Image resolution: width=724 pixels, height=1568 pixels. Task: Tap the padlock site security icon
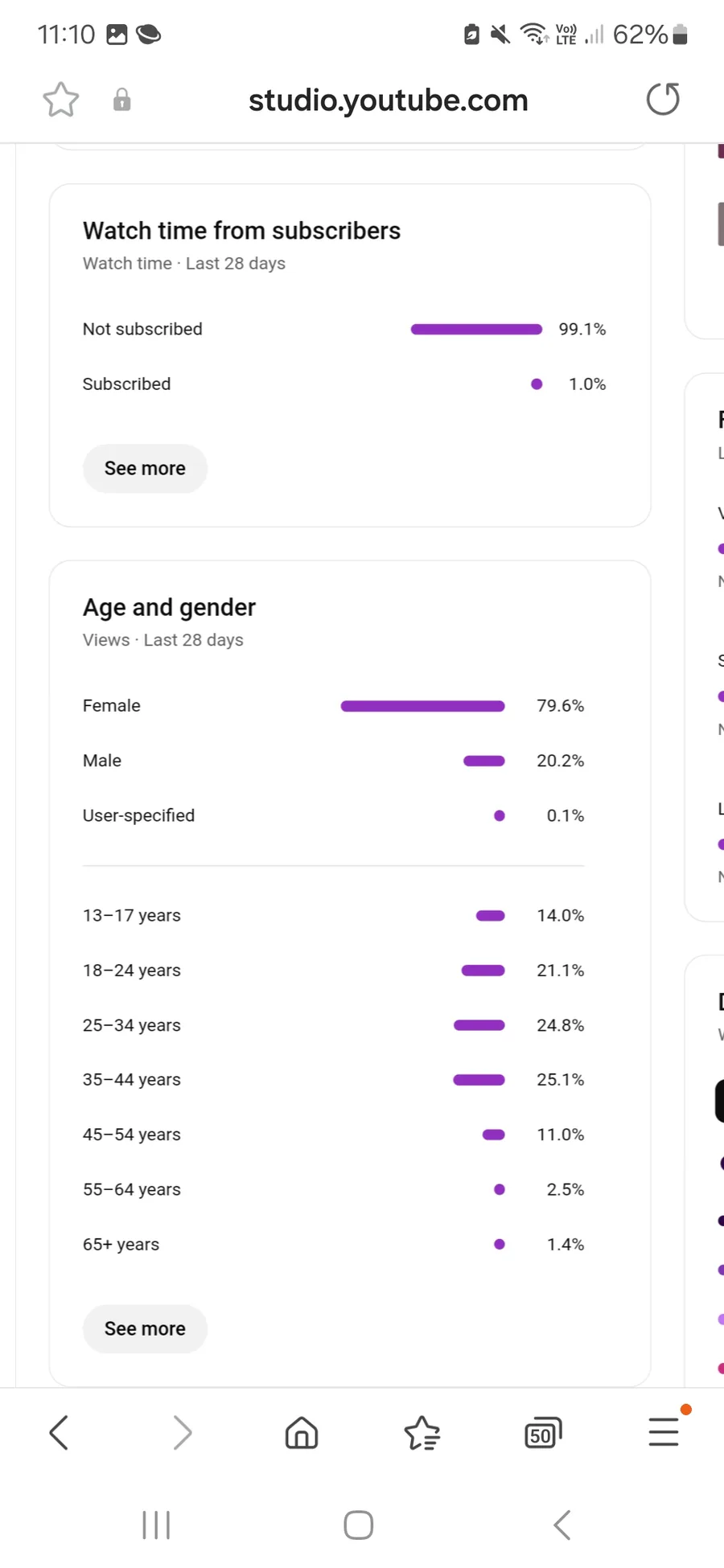121,100
